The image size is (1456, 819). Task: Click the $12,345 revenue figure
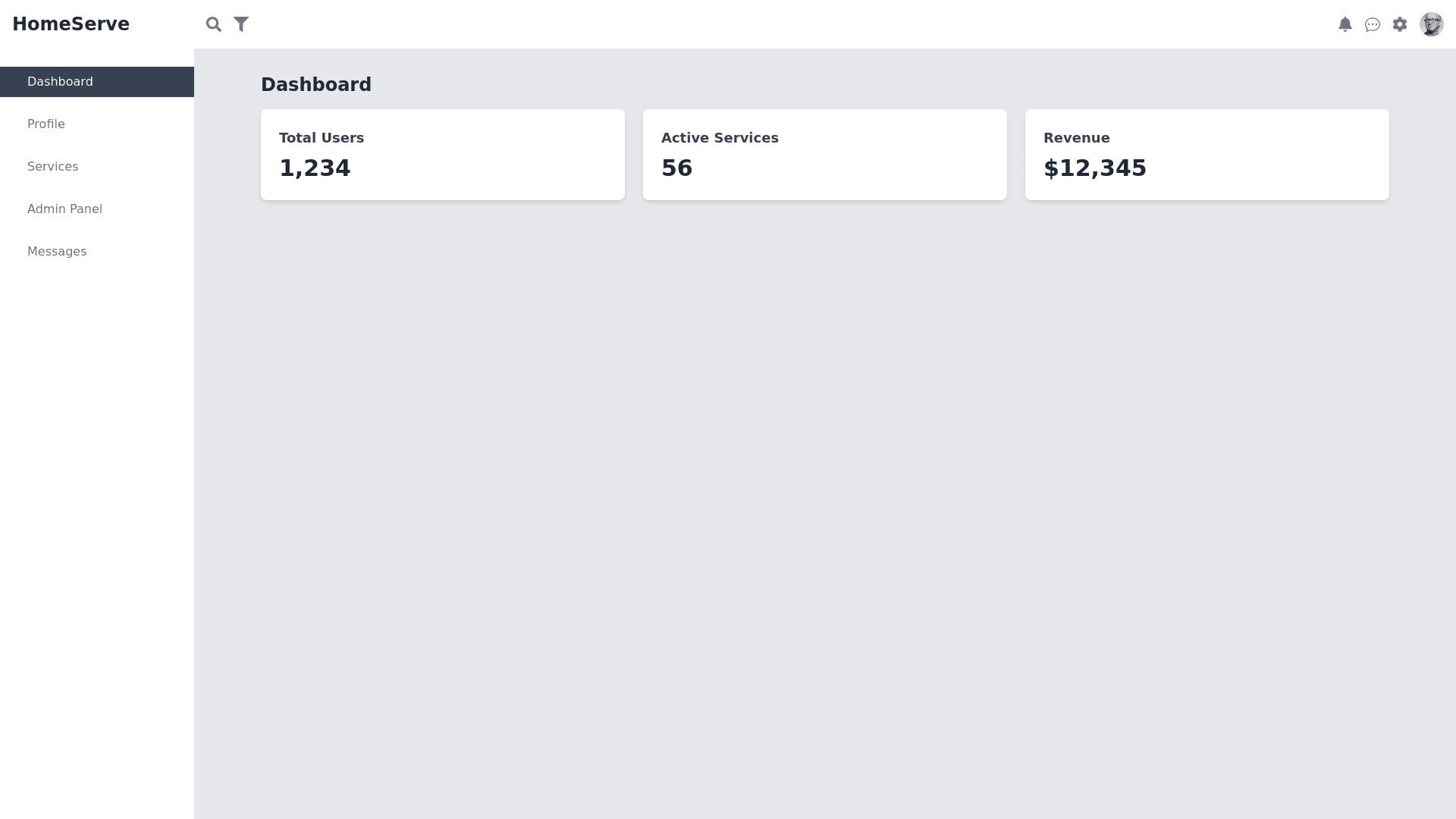[1094, 168]
